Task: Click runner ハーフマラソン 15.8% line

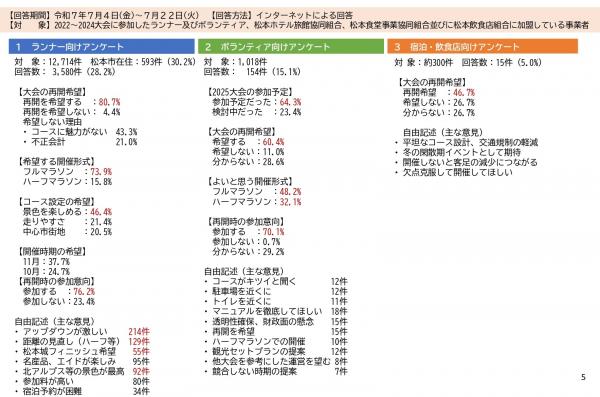Action: point(67,182)
